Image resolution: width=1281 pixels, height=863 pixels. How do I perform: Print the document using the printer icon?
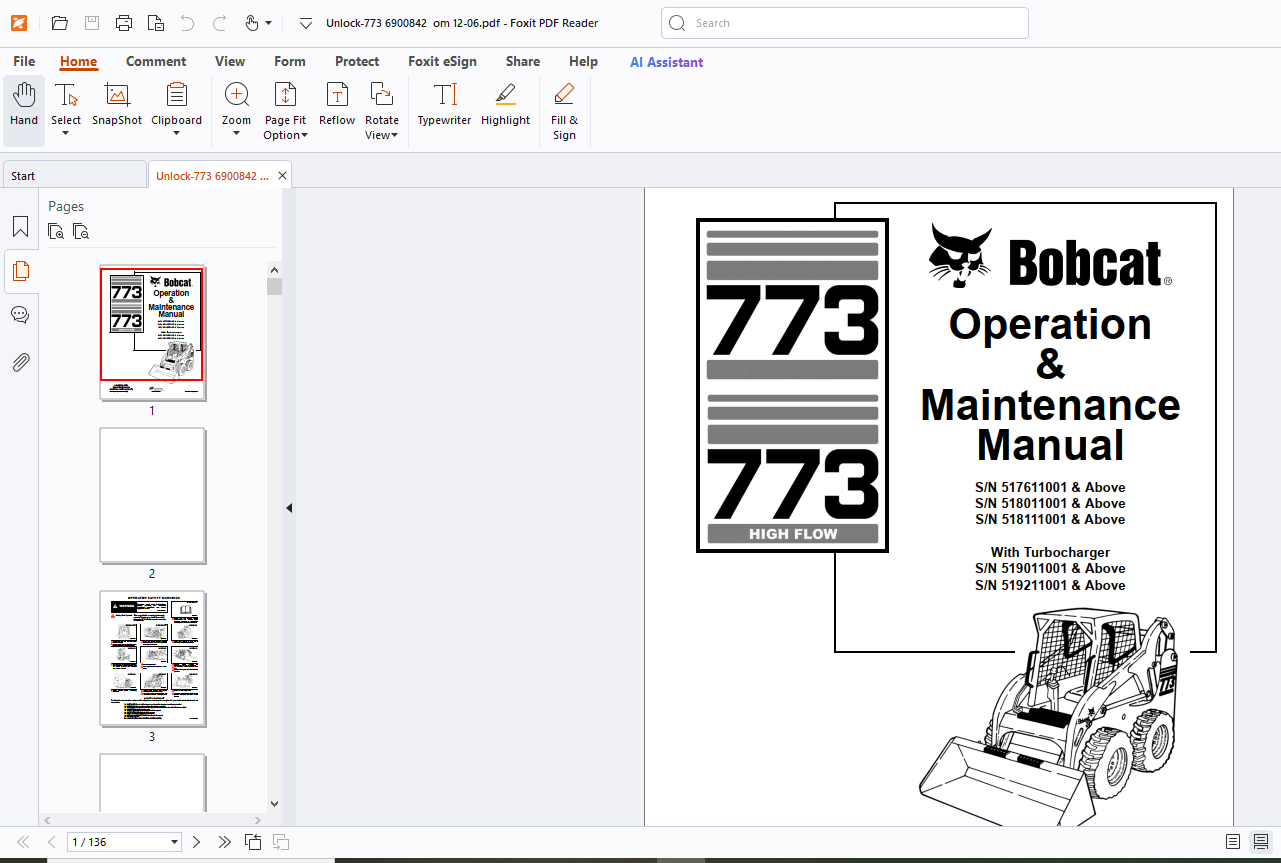[x=124, y=22]
